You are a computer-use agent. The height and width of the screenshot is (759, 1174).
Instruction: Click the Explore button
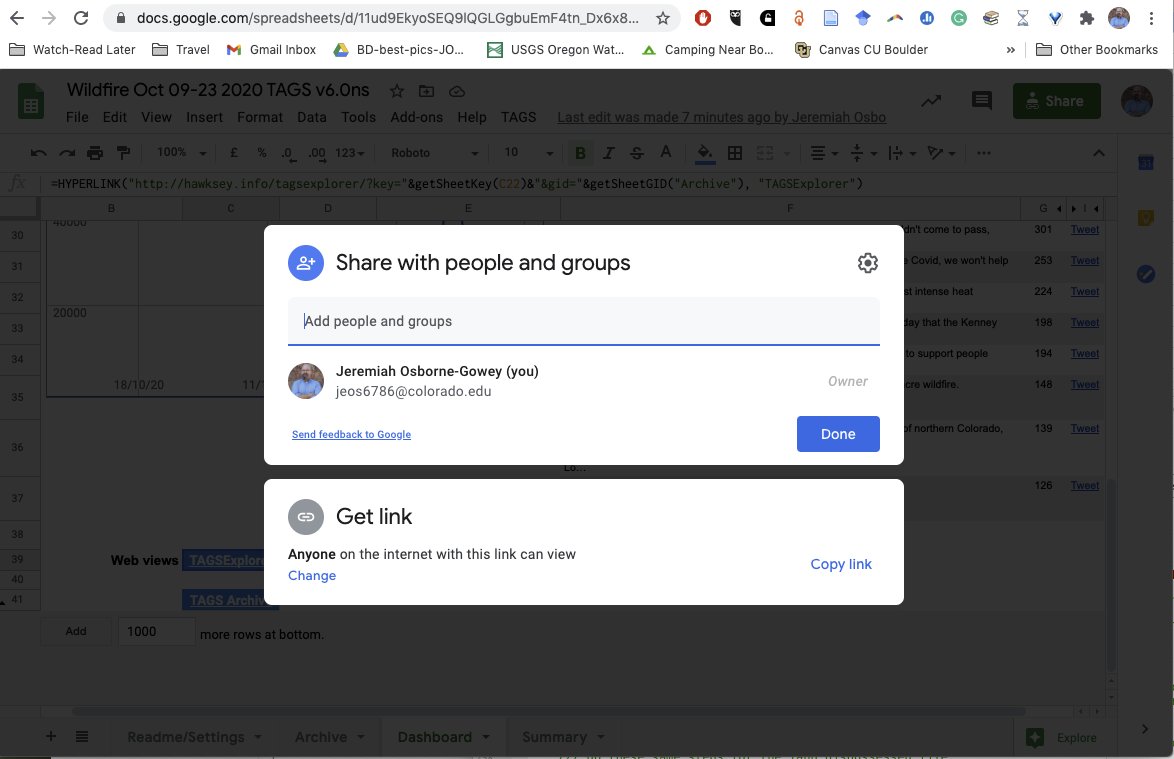[x=1061, y=738]
